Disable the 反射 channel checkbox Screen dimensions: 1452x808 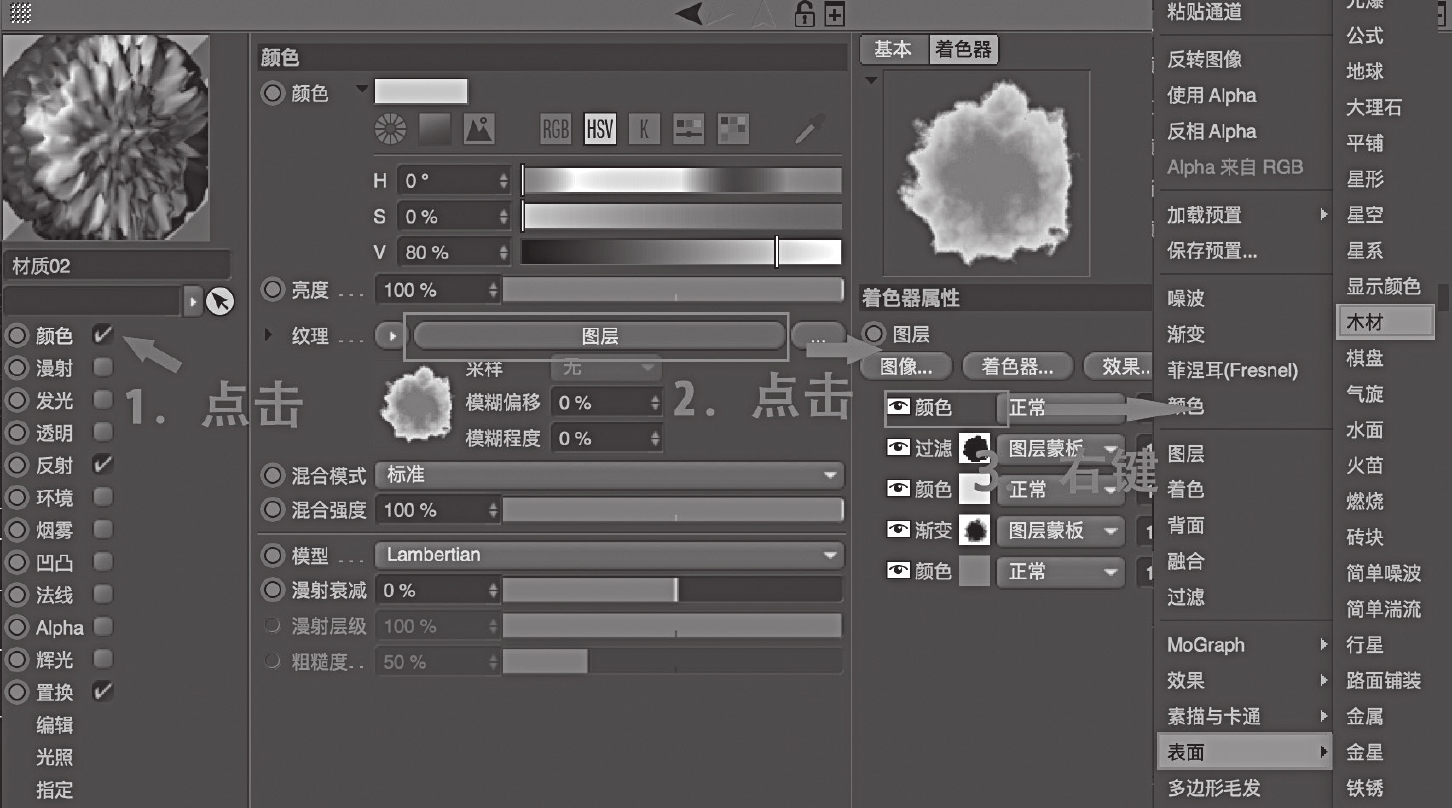[102, 465]
